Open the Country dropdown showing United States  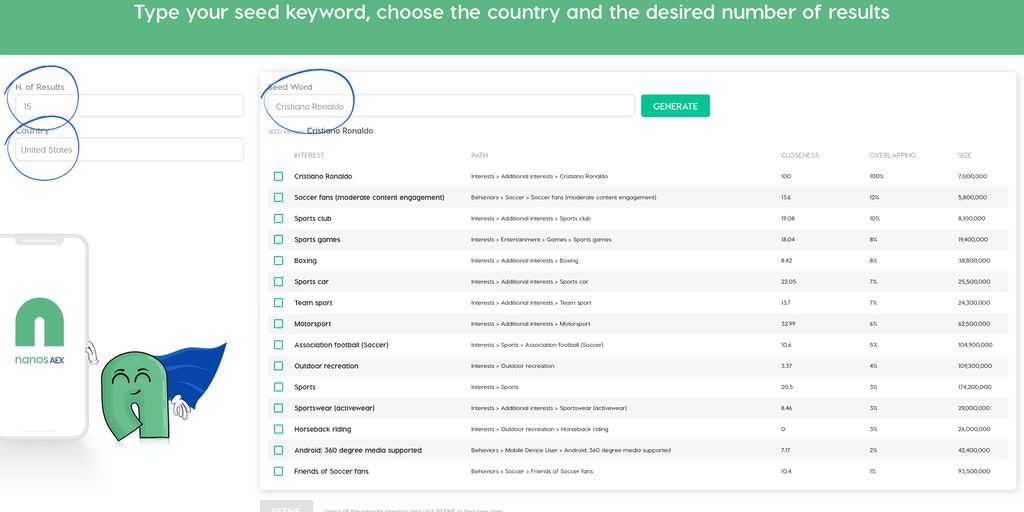pos(128,149)
